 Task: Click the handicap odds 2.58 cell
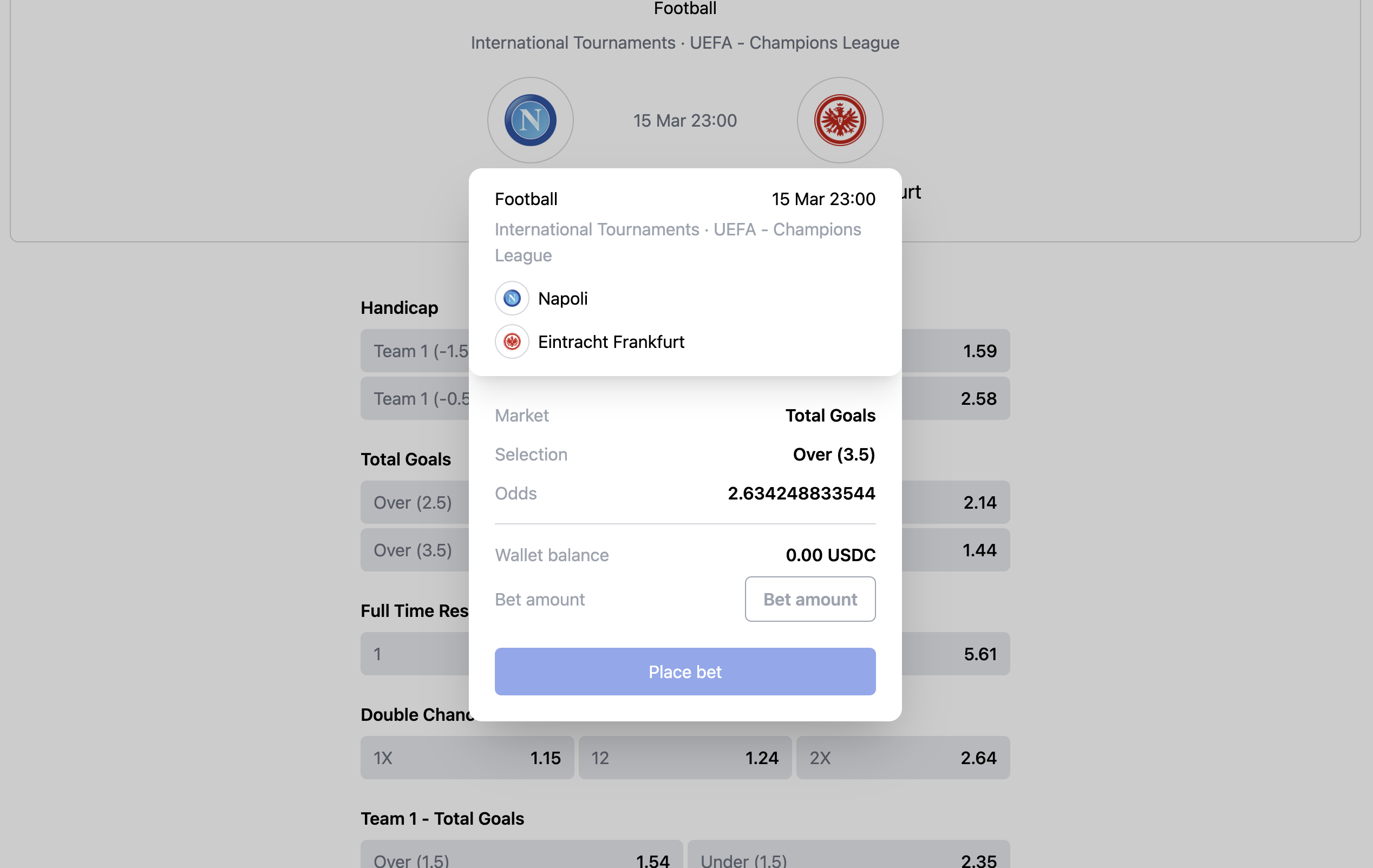tap(956, 398)
